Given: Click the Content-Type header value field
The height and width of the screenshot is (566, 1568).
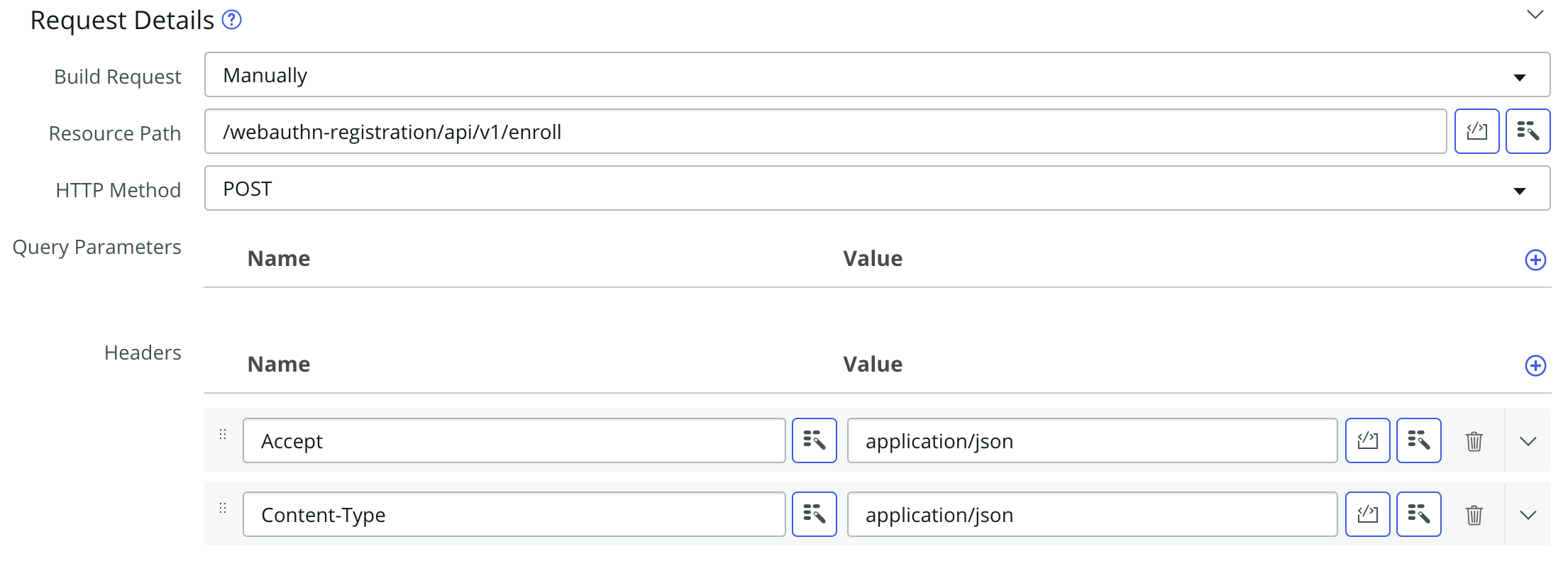Looking at the screenshot, I should pos(1092,514).
